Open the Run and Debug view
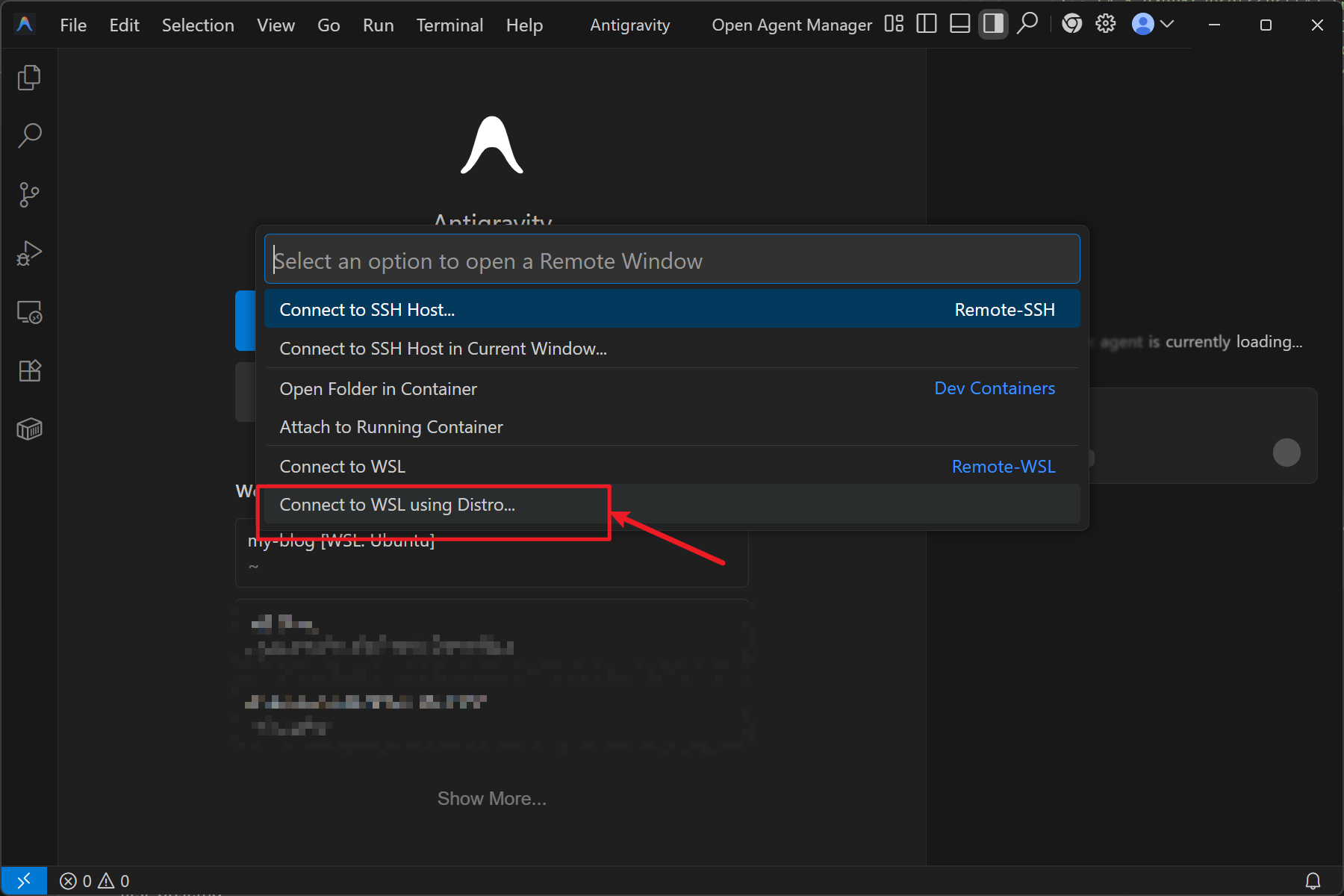 29,254
